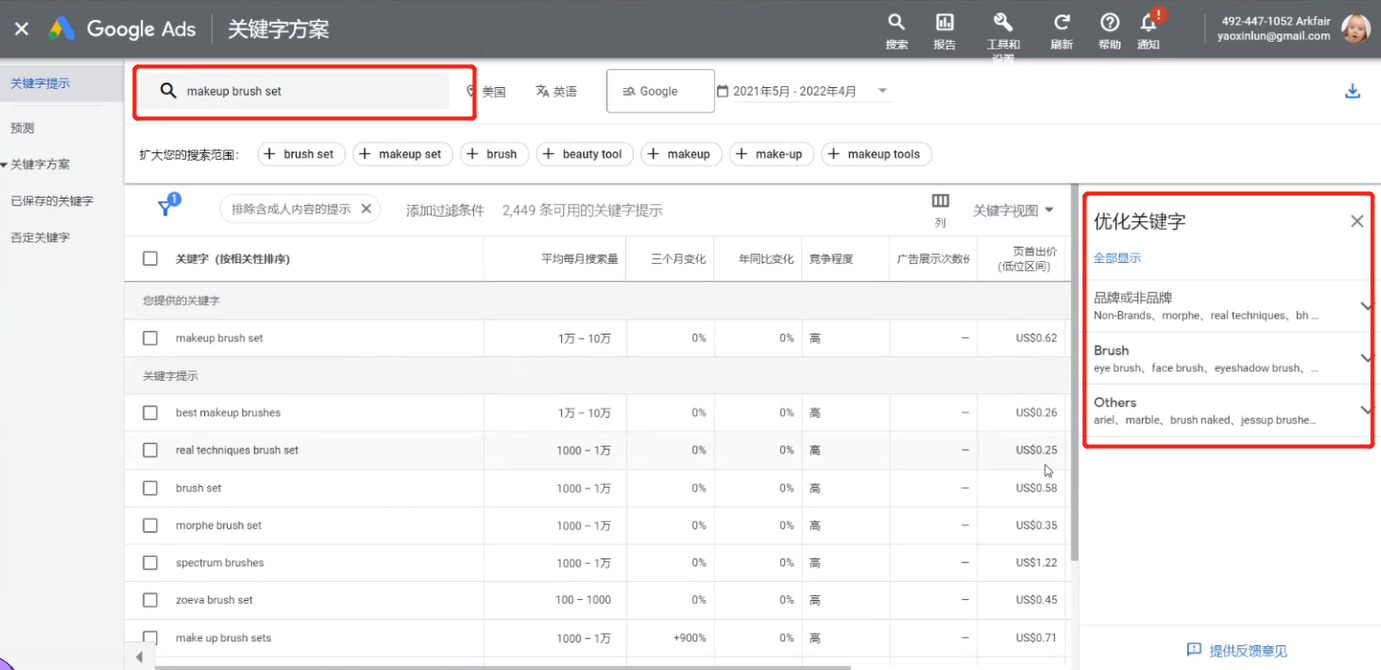Add the makeup tools suggestion chip
Viewport: 1381px width, 670px height.
click(x=877, y=154)
